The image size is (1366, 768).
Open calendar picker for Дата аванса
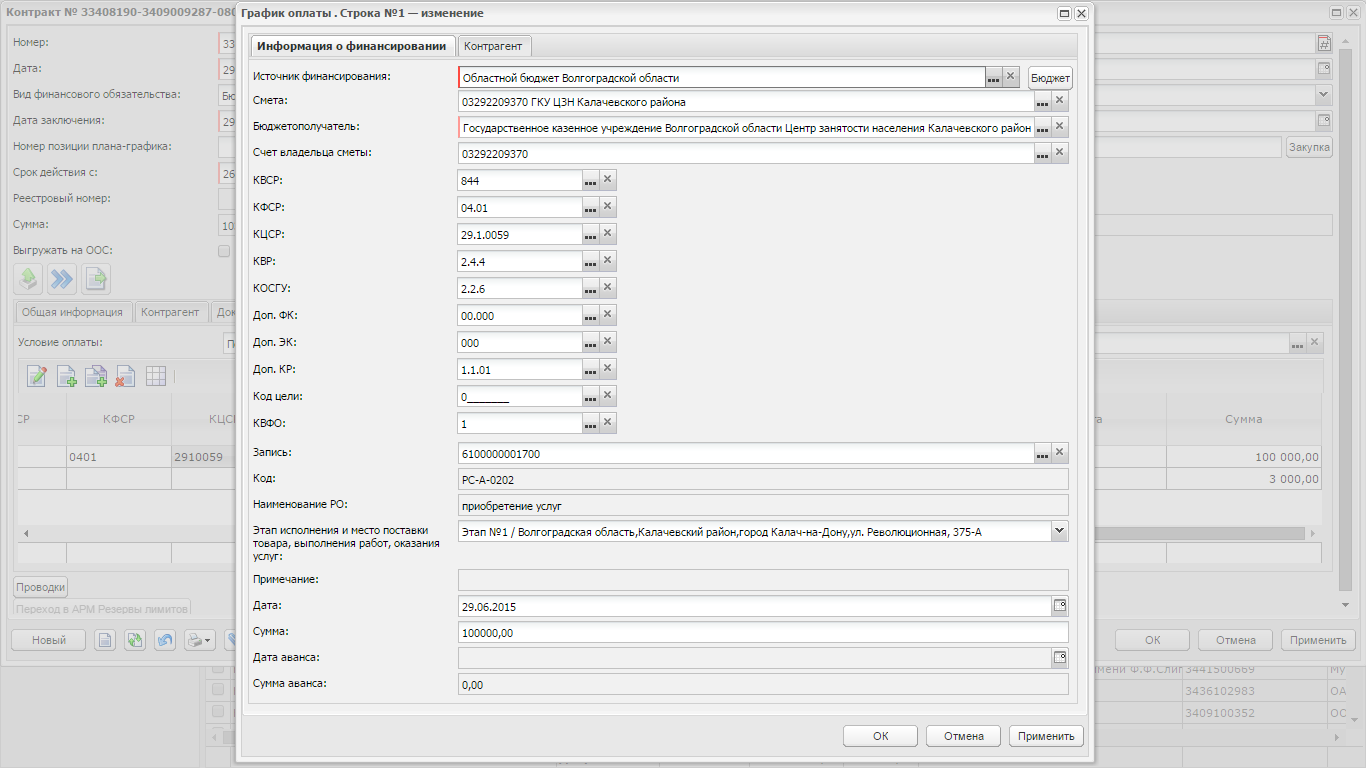point(1060,658)
